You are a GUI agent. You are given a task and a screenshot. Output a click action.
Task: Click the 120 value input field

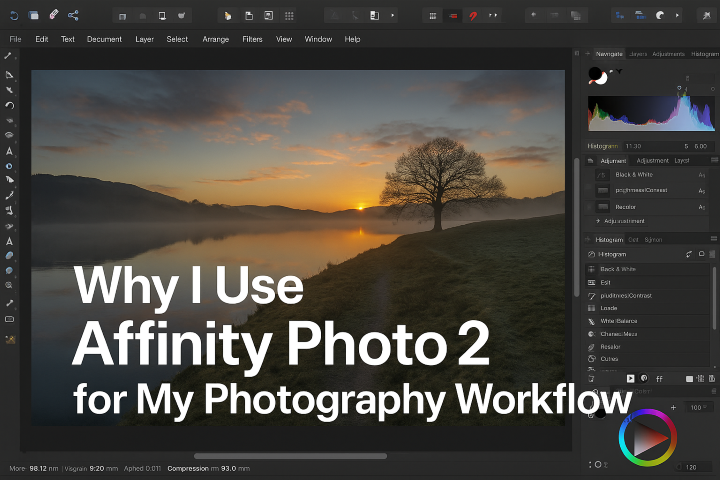[695, 467]
